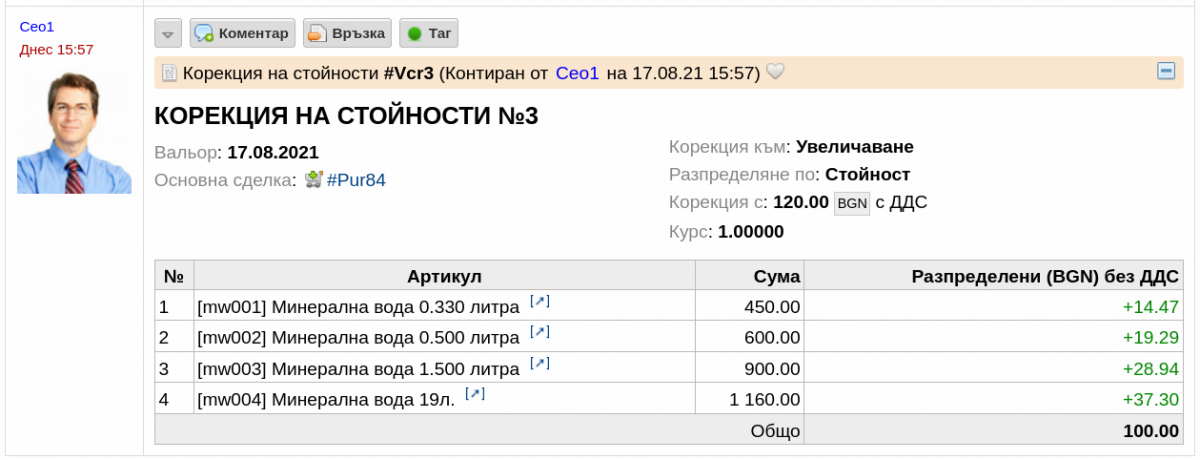This screenshot has height=460, width=1200.
Task: Open external link icon for mw003
Action: 541,363
